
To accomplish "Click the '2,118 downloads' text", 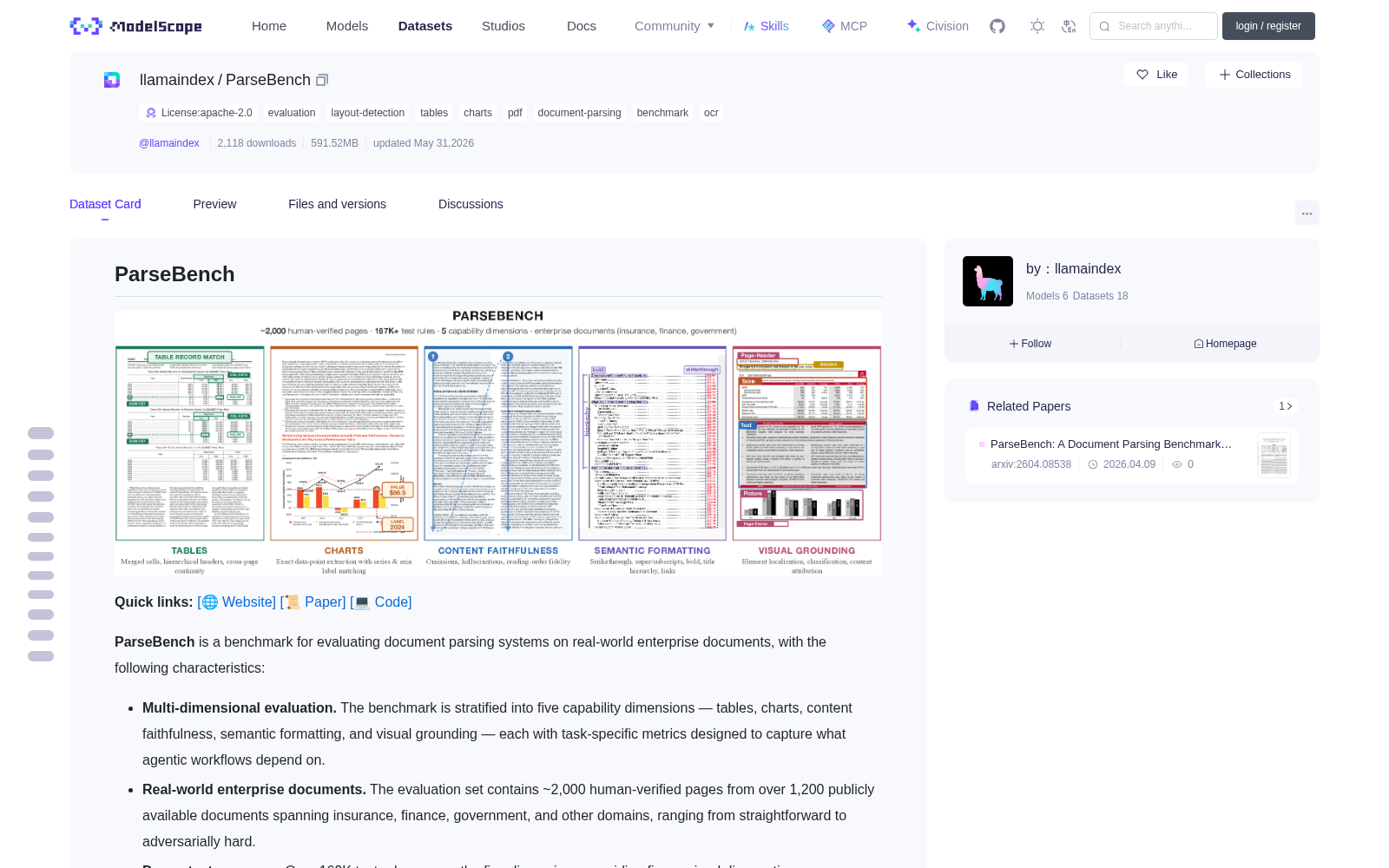I will coord(257,143).
